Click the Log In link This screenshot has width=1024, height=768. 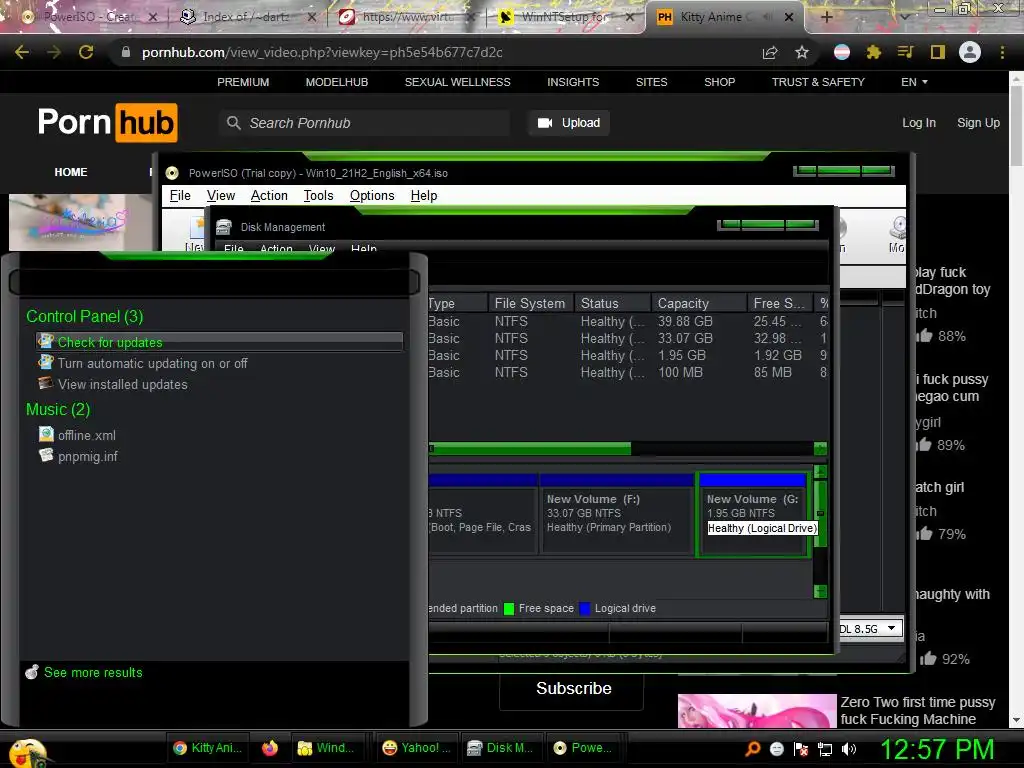coord(919,123)
